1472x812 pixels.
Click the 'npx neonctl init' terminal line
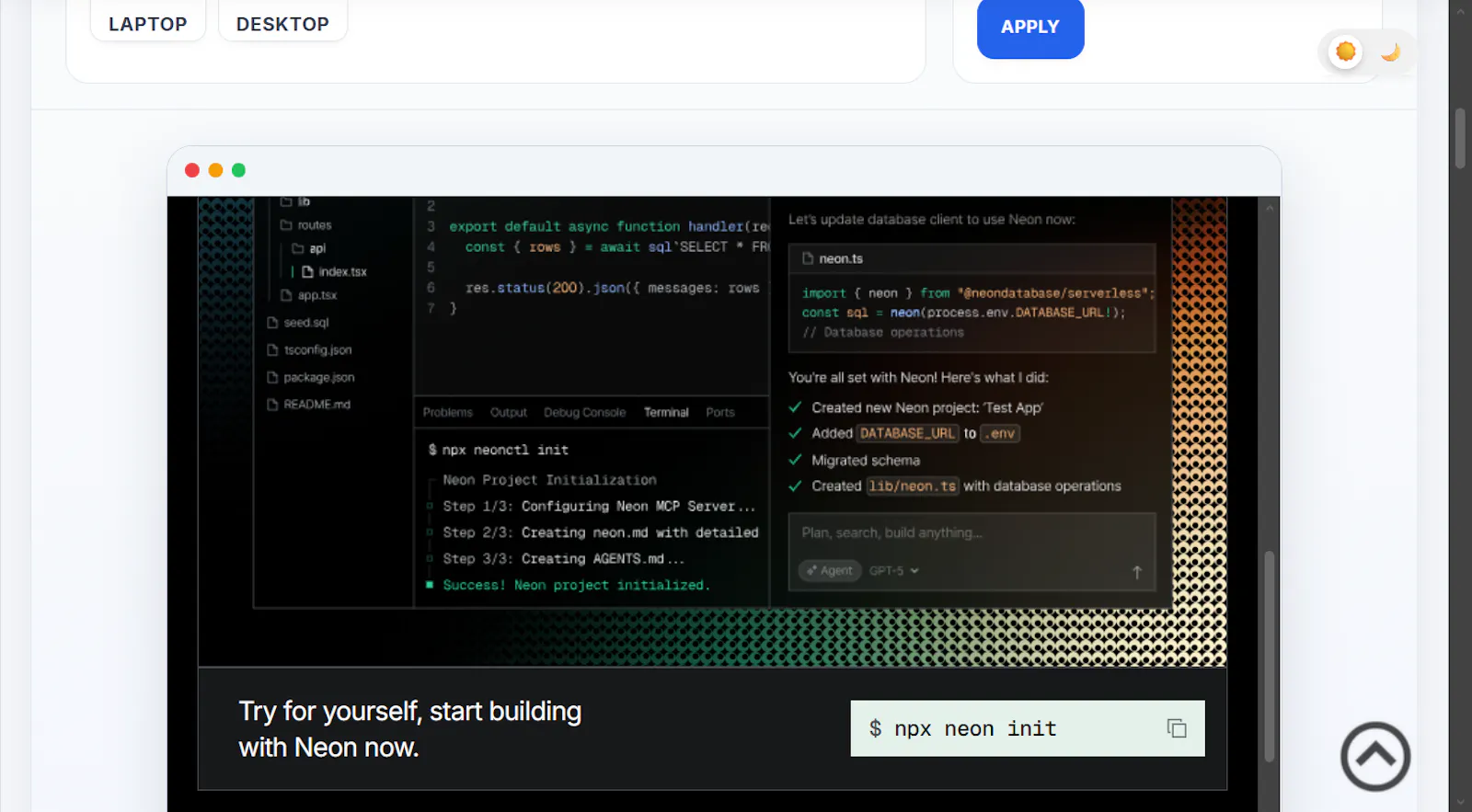pyautogui.click(x=499, y=450)
